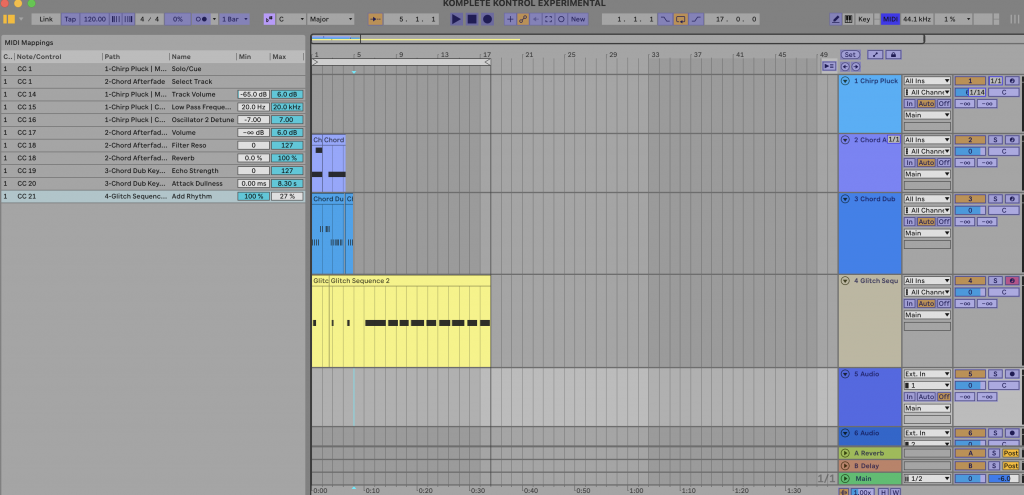Click the Tap tempo button

pyautogui.click(x=69, y=19)
